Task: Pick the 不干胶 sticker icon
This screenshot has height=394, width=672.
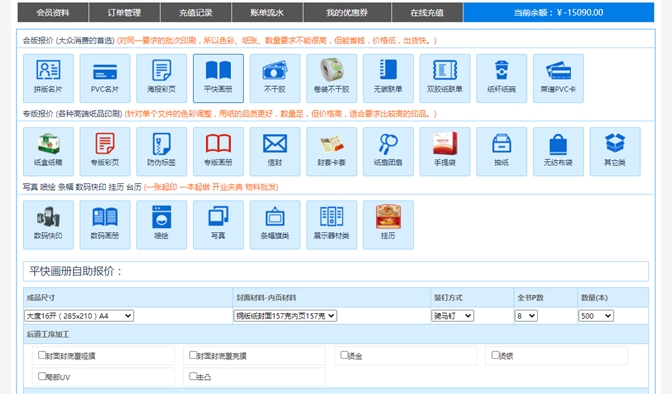Action: (275, 78)
